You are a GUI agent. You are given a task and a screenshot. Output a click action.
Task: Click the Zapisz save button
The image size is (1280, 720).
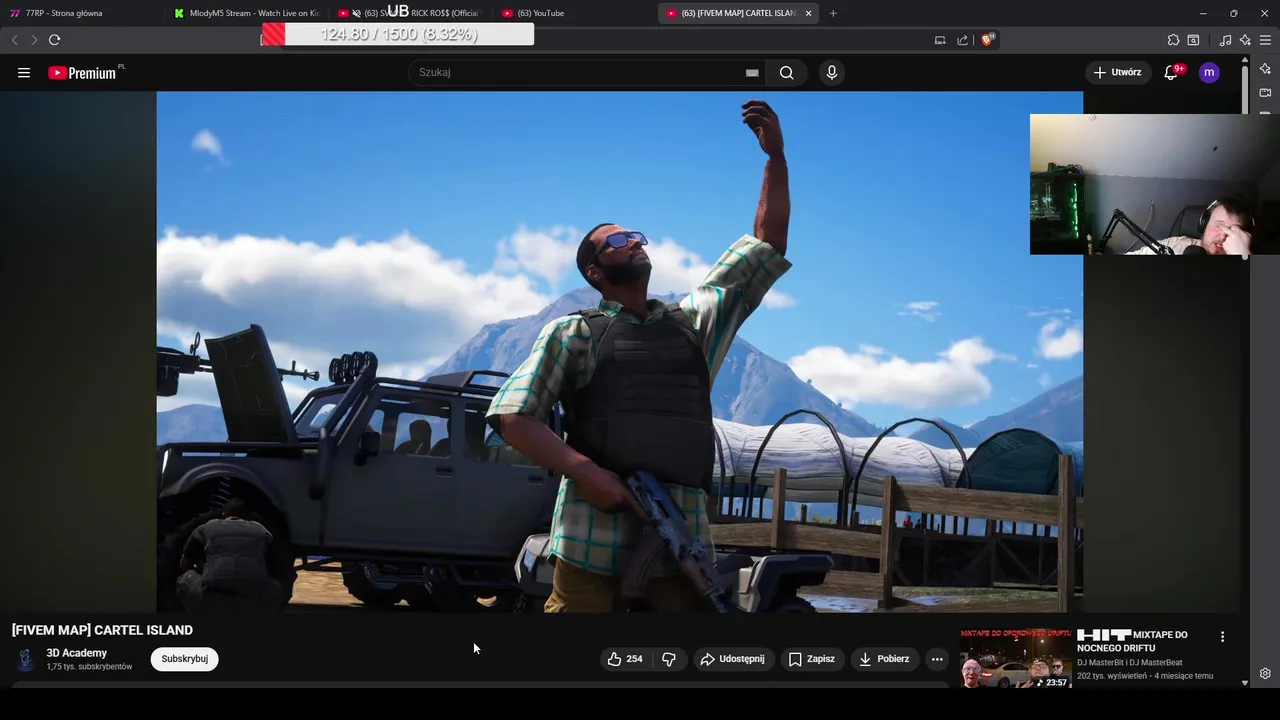[x=812, y=659]
